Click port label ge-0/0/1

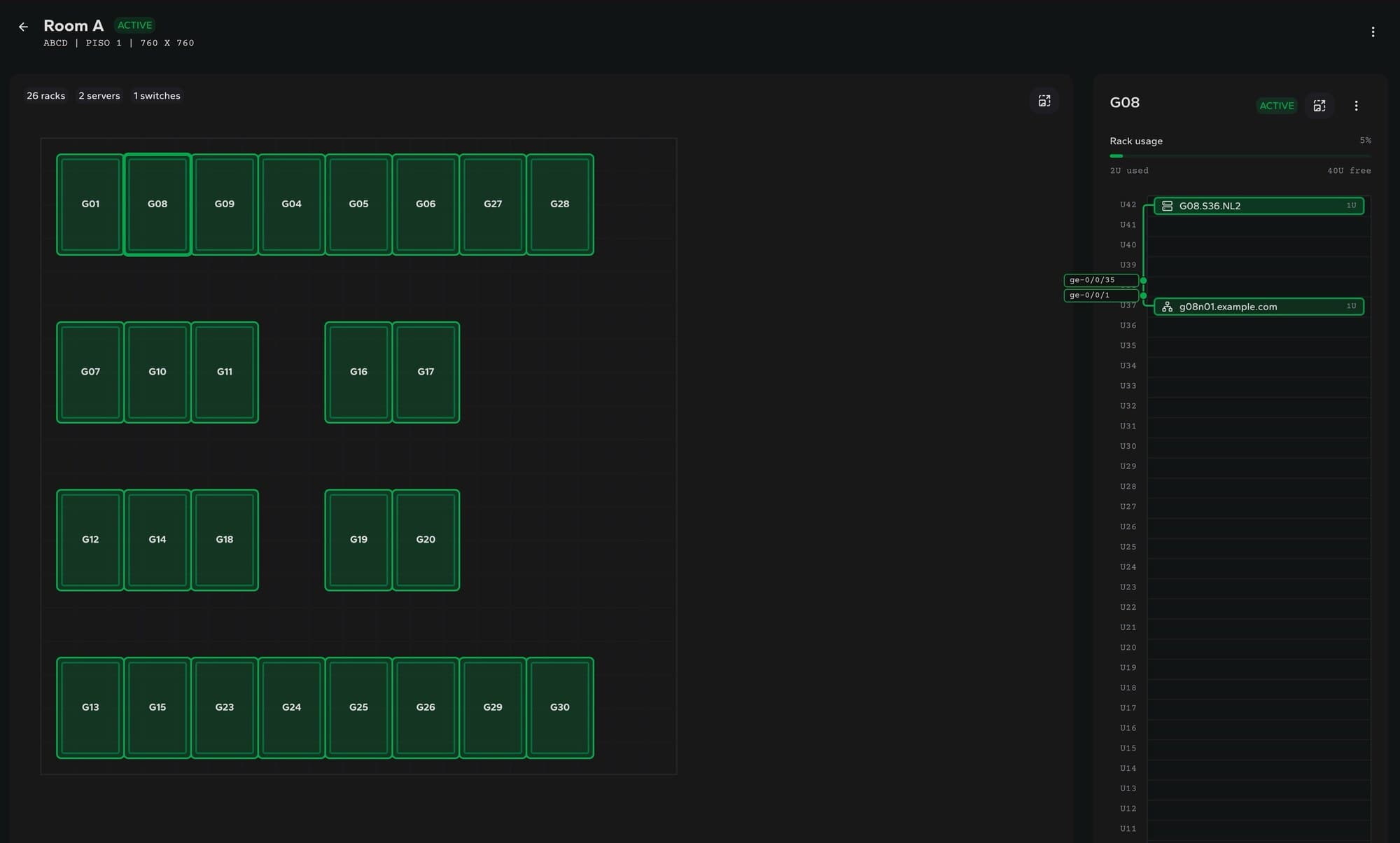click(x=1101, y=295)
